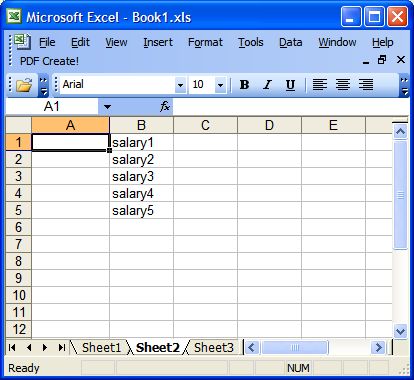Open the Tools menu
This screenshot has height=380, width=414.
pyautogui.click(x=251, y=42)
